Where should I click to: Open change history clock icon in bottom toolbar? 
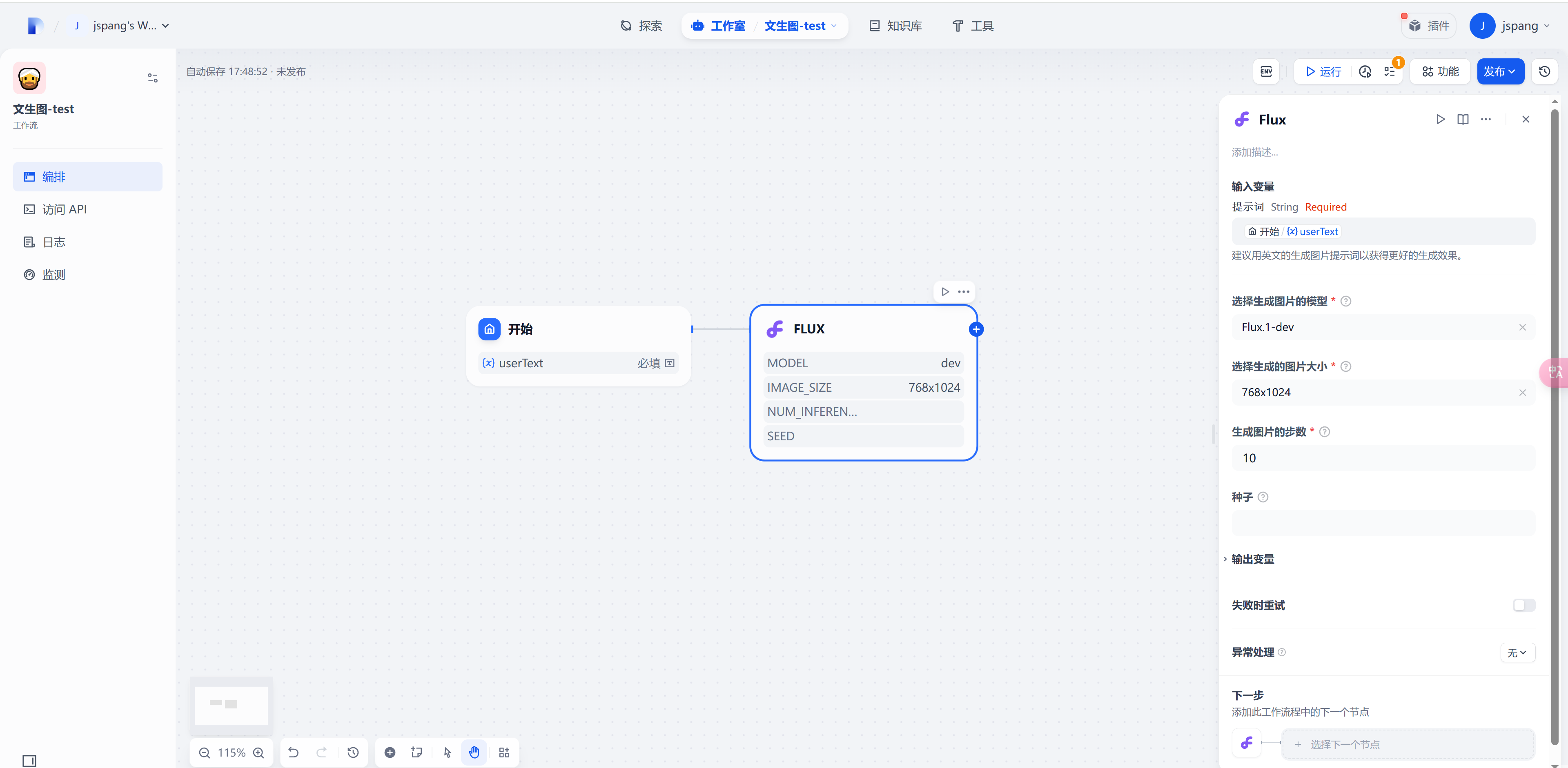tap(353, 753)
